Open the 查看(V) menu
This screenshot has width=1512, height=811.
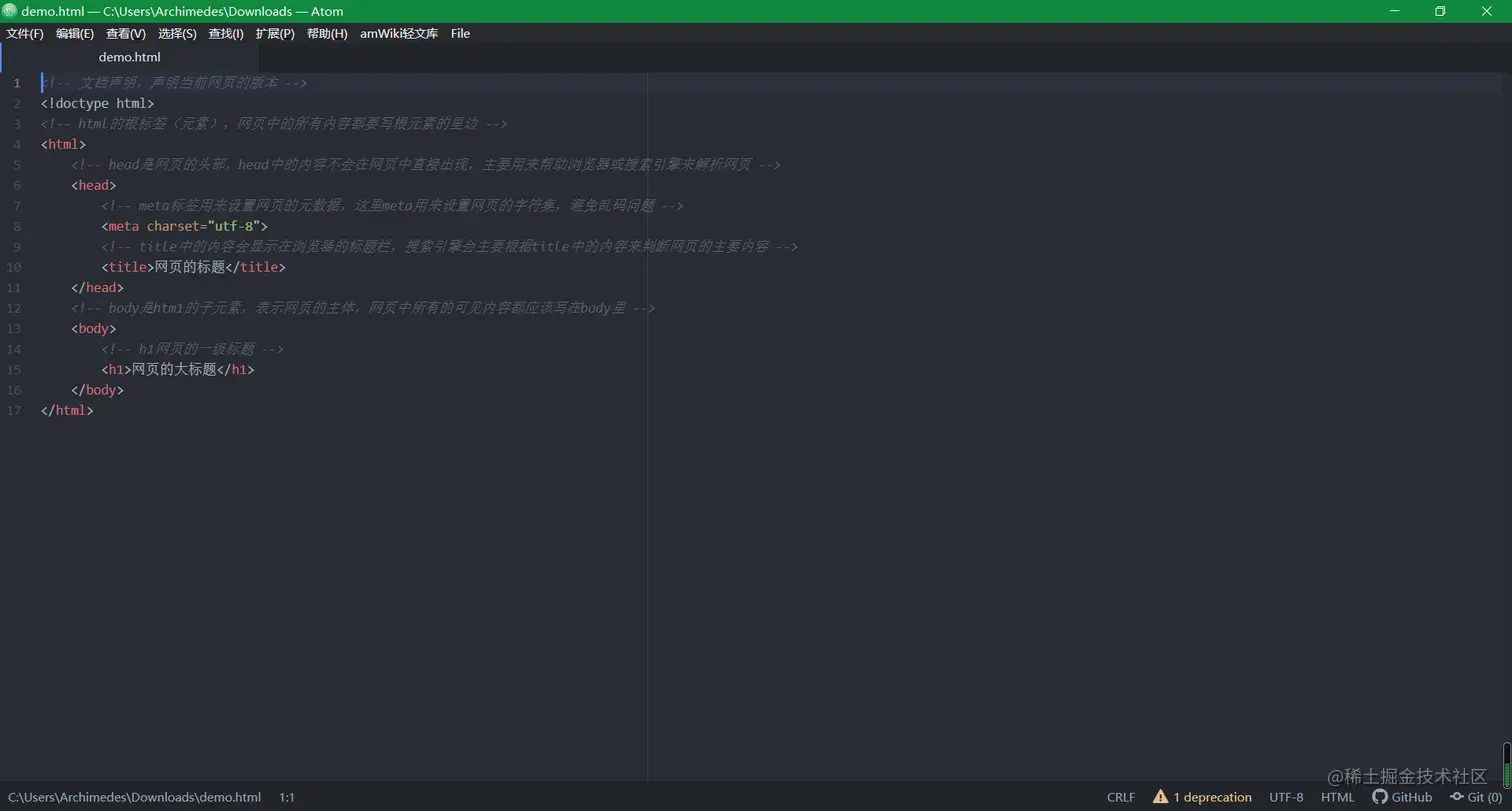[x=126, y=34]
